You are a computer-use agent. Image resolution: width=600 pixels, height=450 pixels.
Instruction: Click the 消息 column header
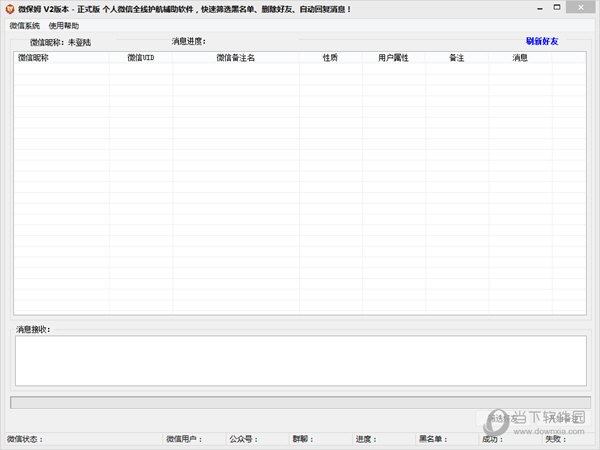520,58
